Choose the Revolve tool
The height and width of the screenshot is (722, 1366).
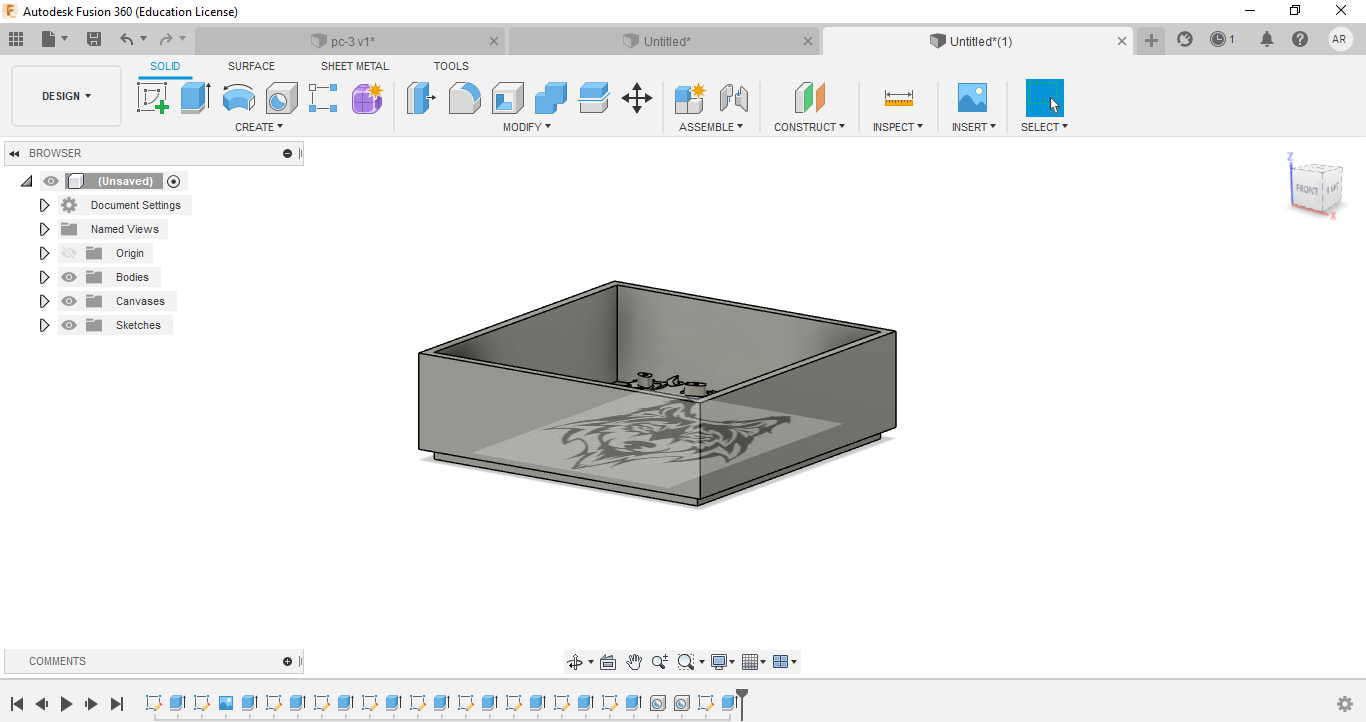239,98
